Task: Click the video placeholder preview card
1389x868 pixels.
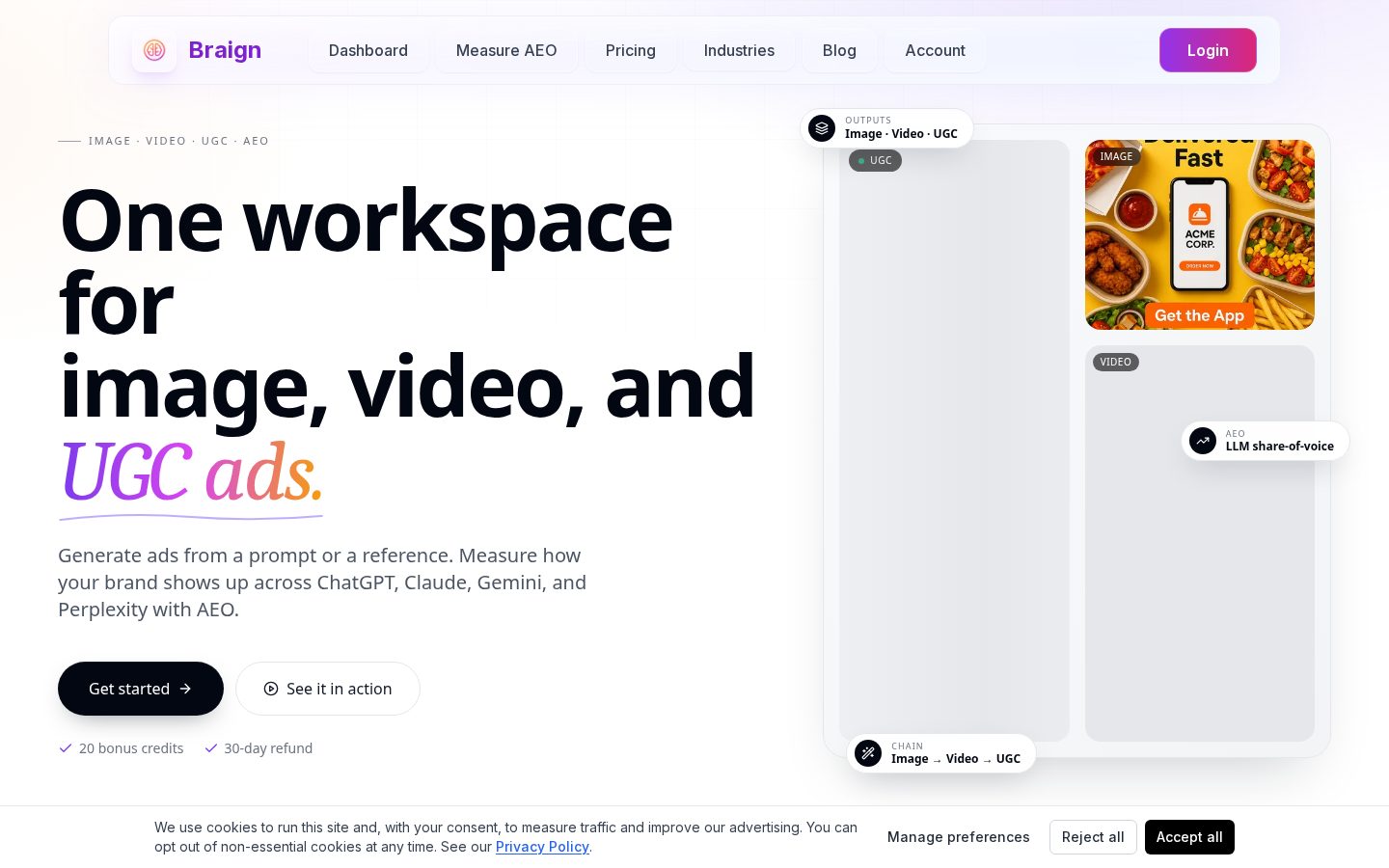Action: (x=1200, y=543)
